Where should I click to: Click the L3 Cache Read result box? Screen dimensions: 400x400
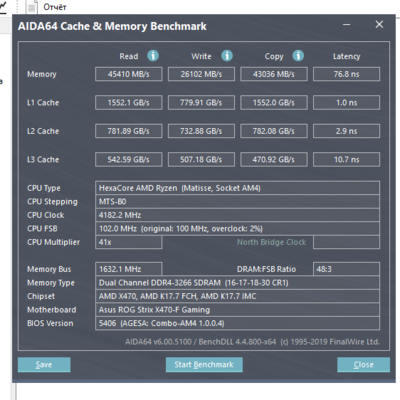(129, 159)
